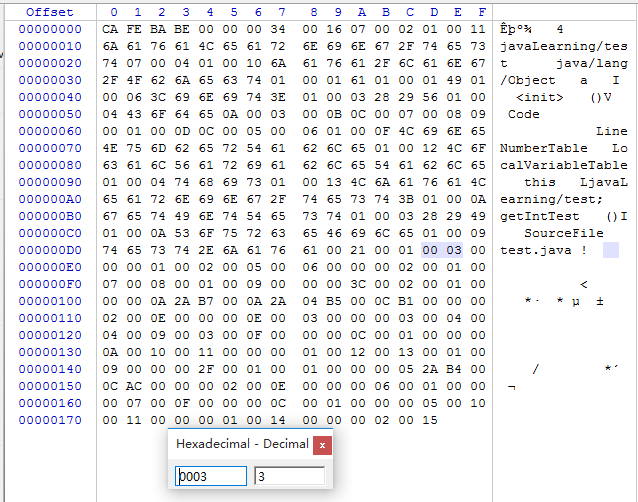Select offset row 00000020
Image resolution: width=638 pixels, height=502 pixels.
click(50, 63)
